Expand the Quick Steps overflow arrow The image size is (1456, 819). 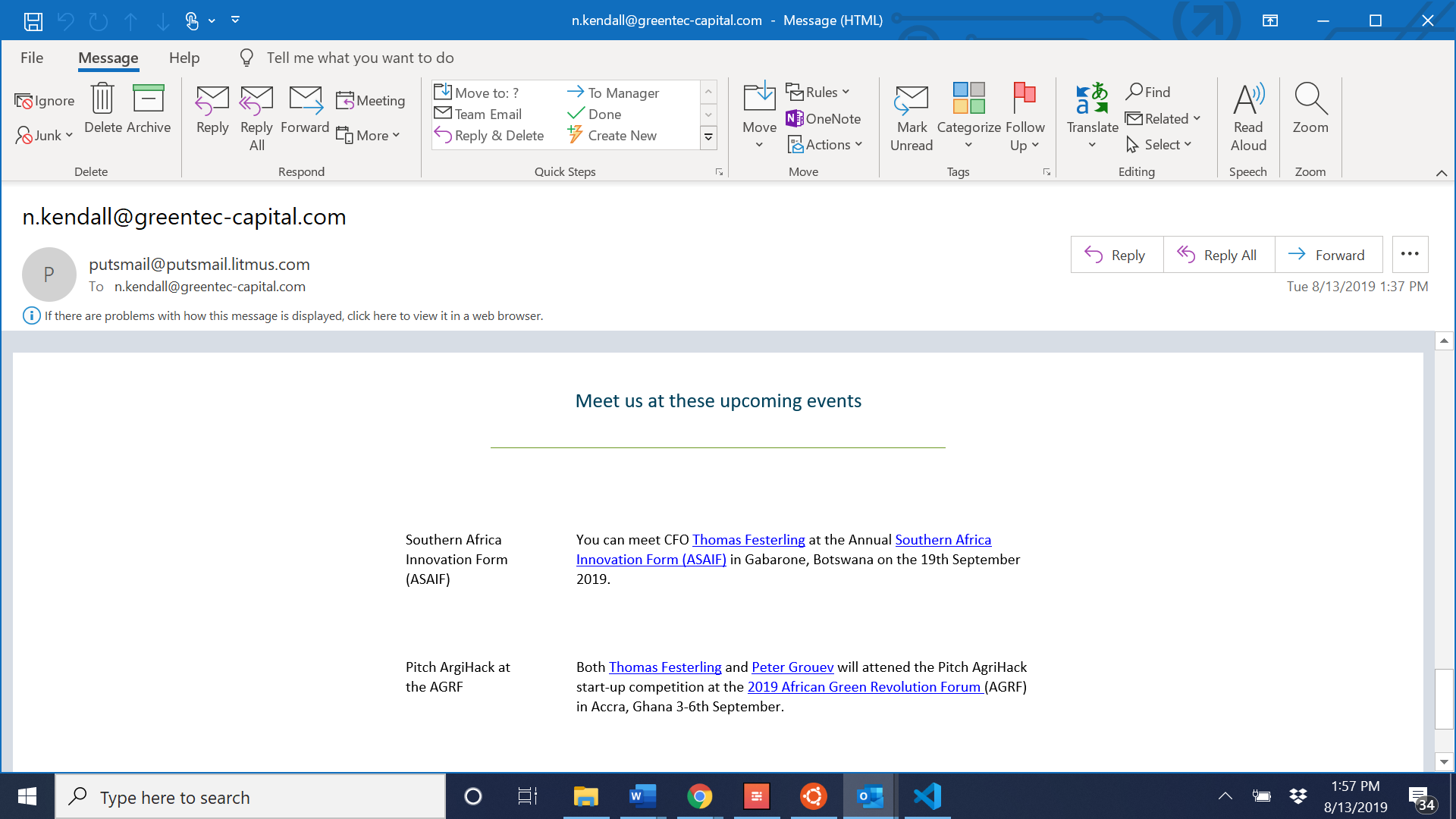click(708, 137)
